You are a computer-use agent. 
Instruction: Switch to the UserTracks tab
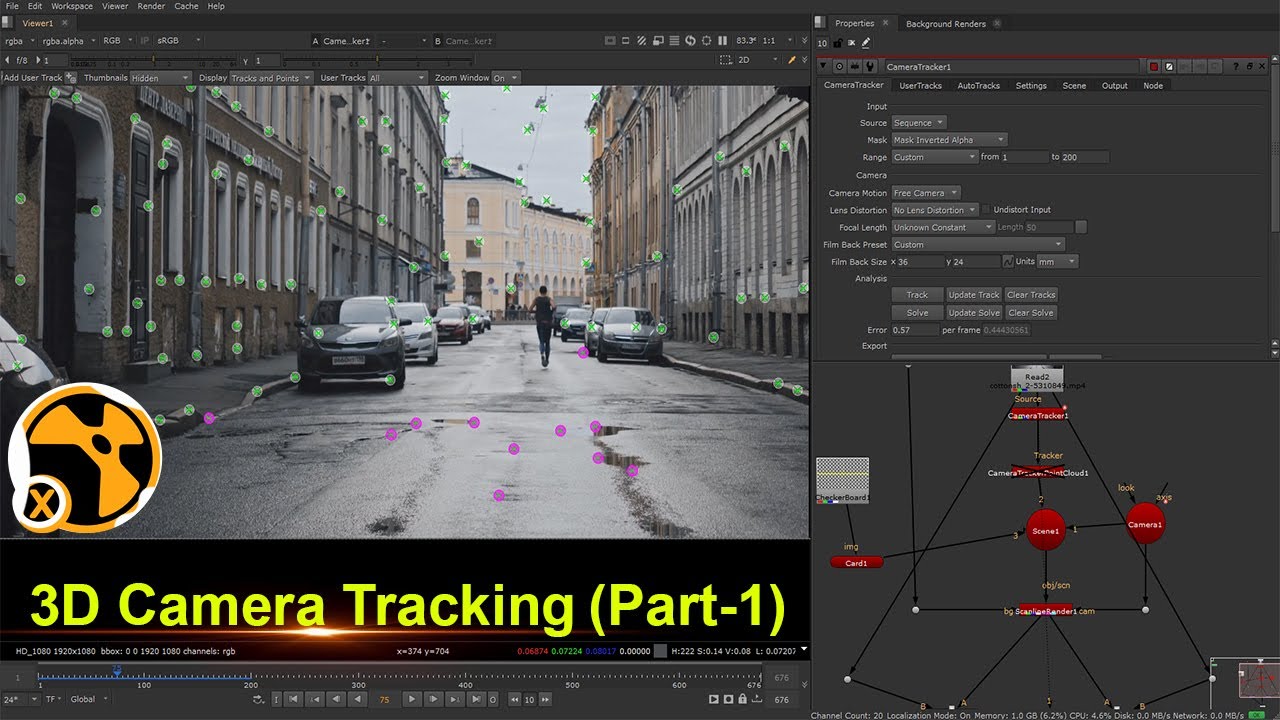[x=920, y=86]
